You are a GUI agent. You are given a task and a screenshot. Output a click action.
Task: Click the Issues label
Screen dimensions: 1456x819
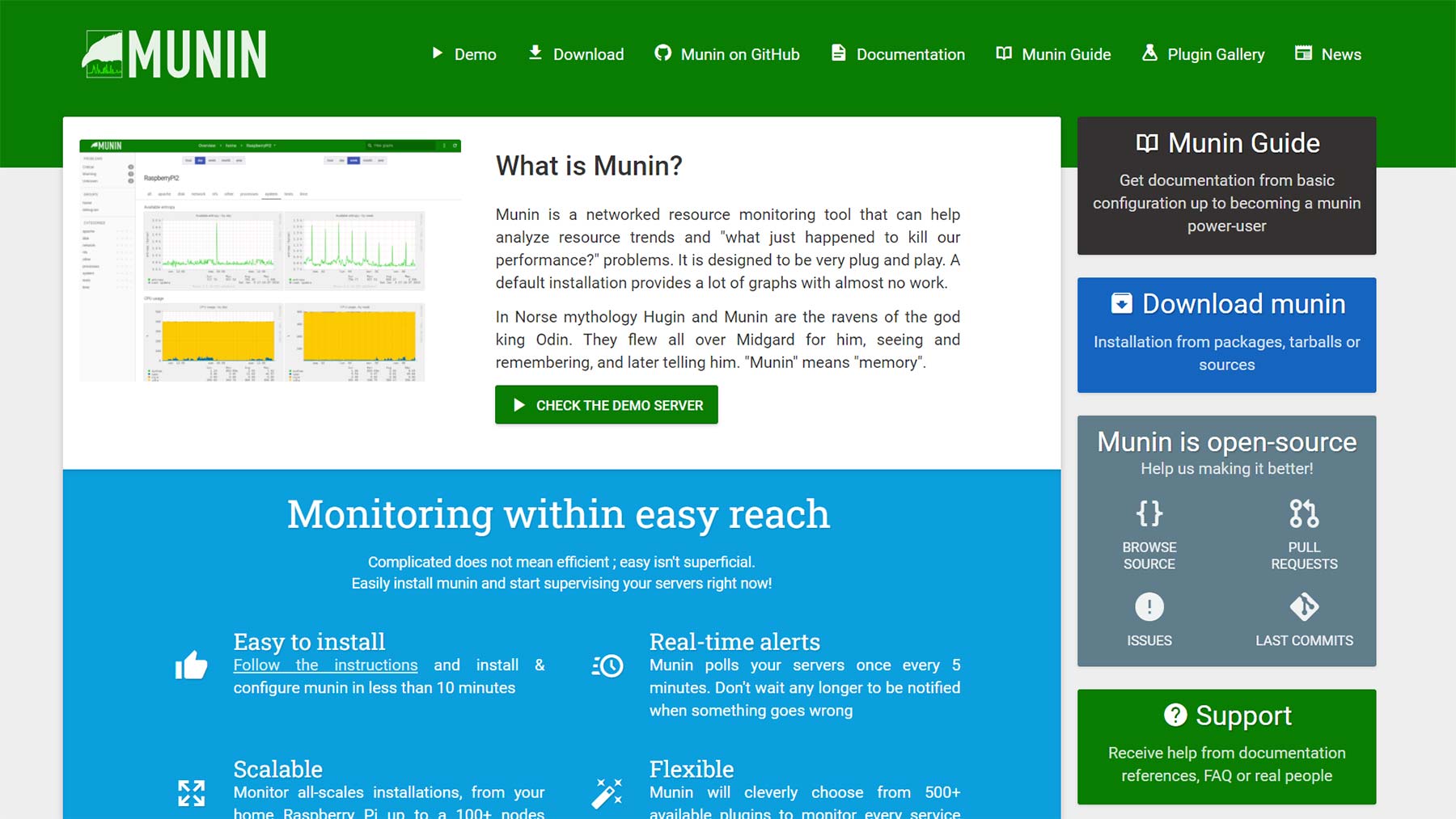1149,640
